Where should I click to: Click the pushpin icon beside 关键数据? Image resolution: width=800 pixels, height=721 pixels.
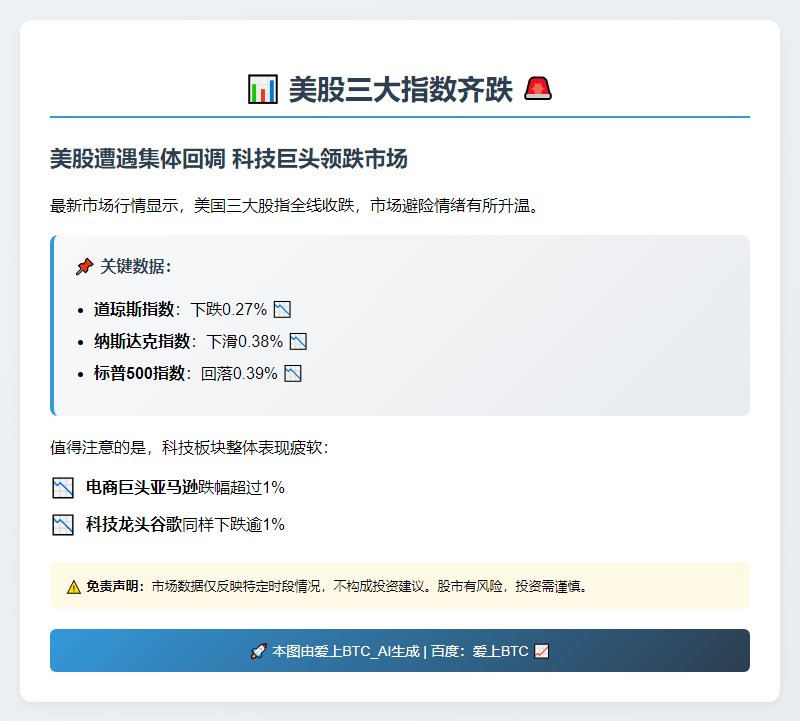pos(85,266)
